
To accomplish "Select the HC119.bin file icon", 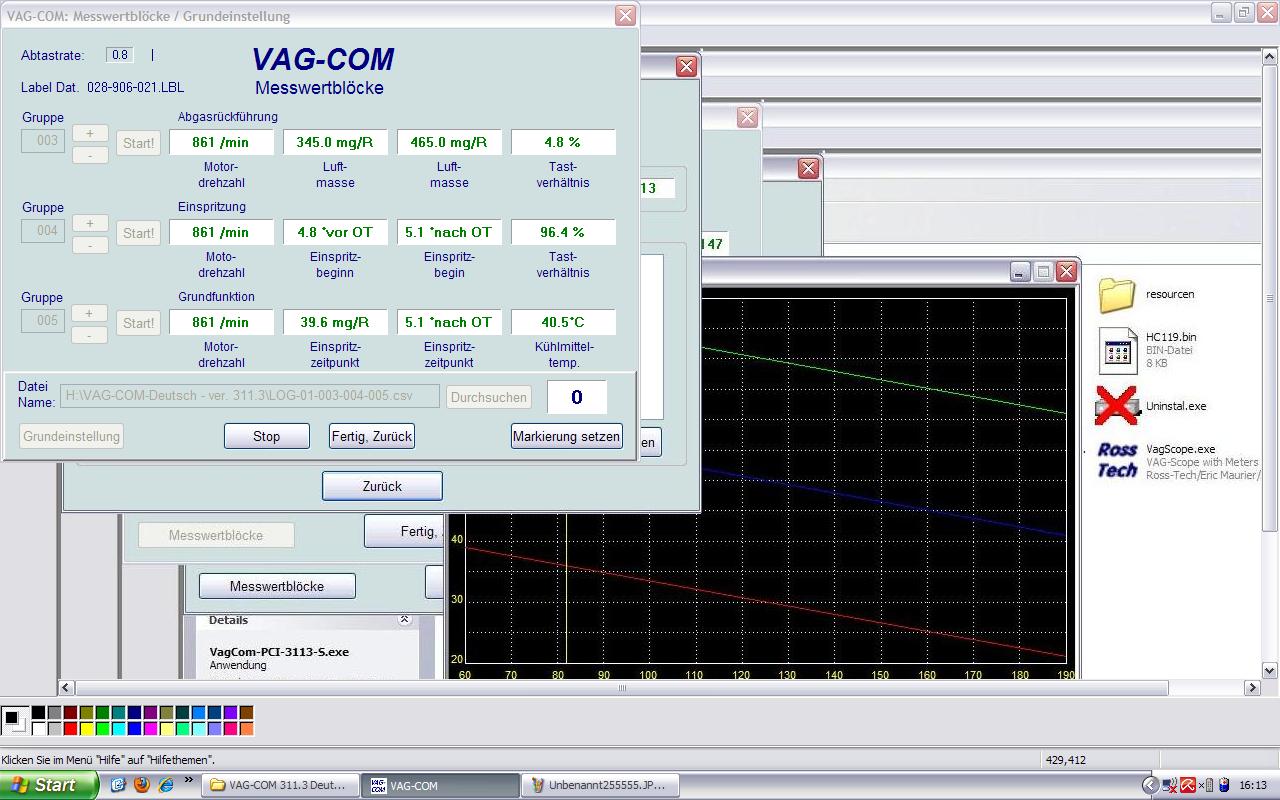I will point(1118,350).
